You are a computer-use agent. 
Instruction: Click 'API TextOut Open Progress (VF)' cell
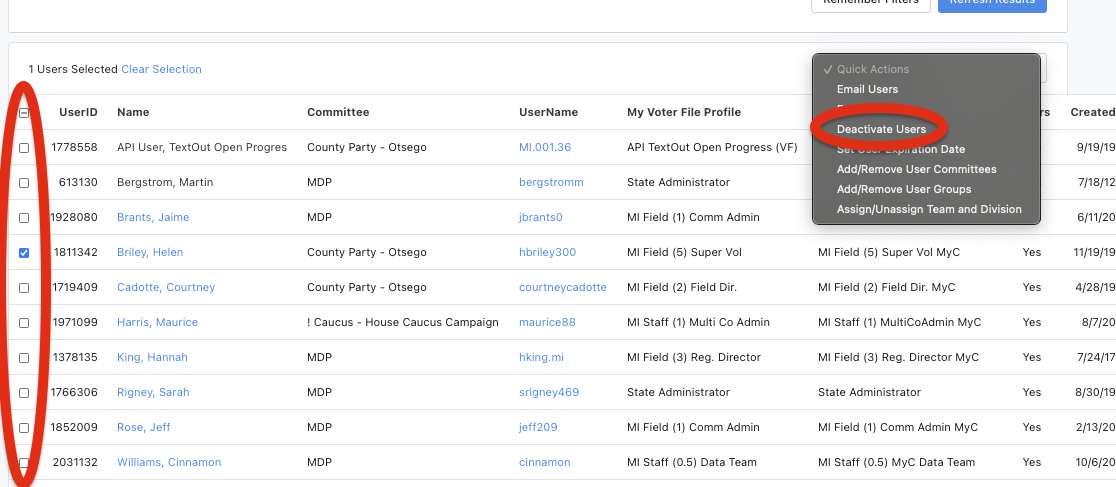pos(712,147)
